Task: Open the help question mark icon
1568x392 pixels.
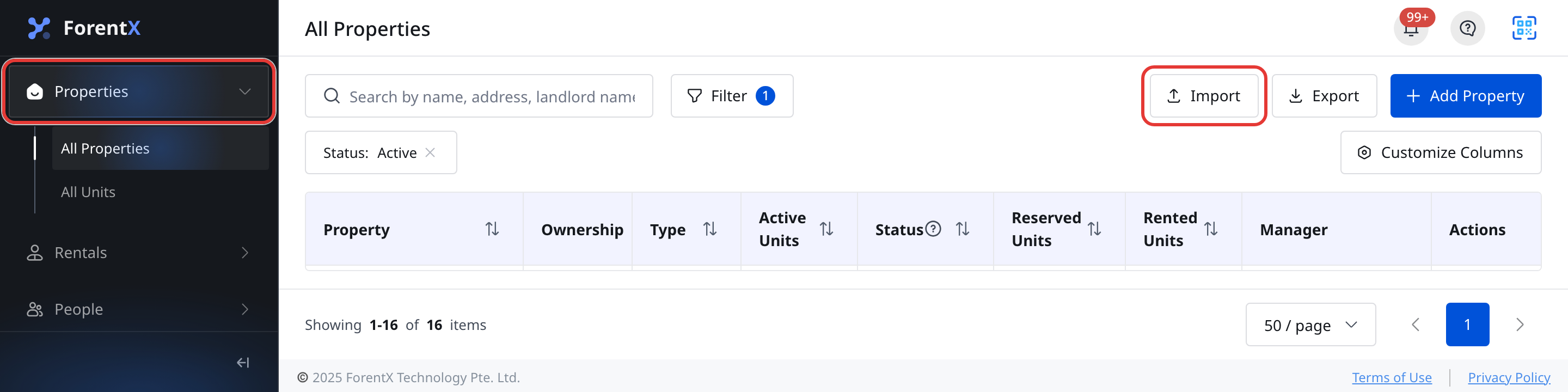Action: [1467, 29]
